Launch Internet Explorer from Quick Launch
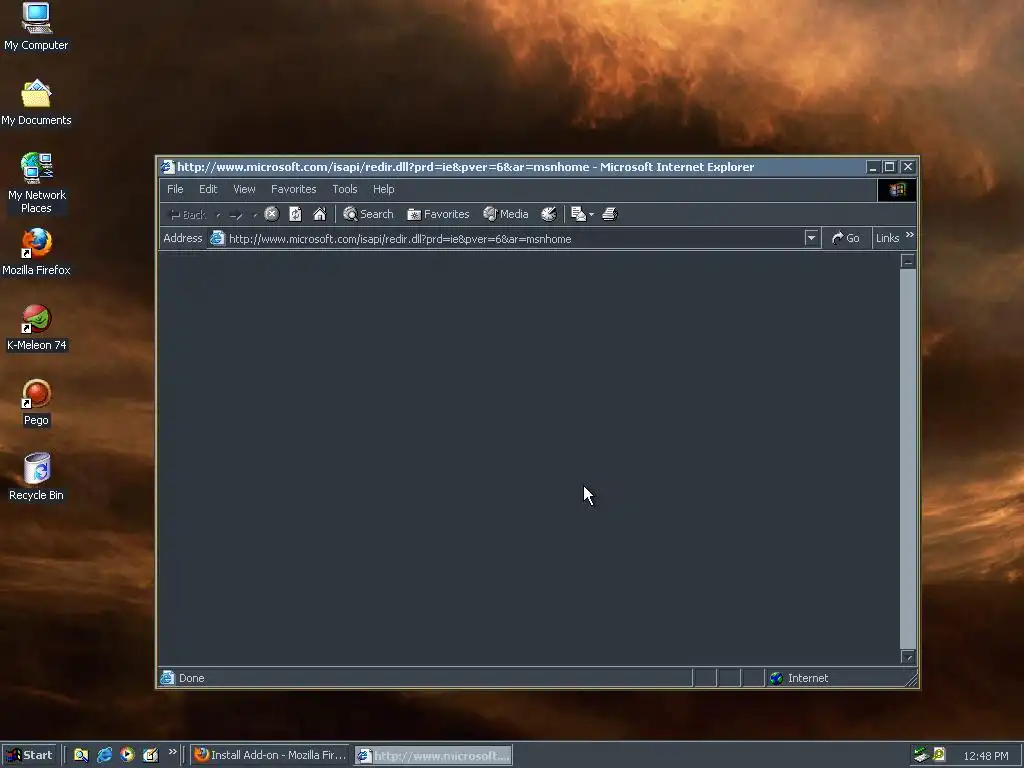 tap(104, 755)
